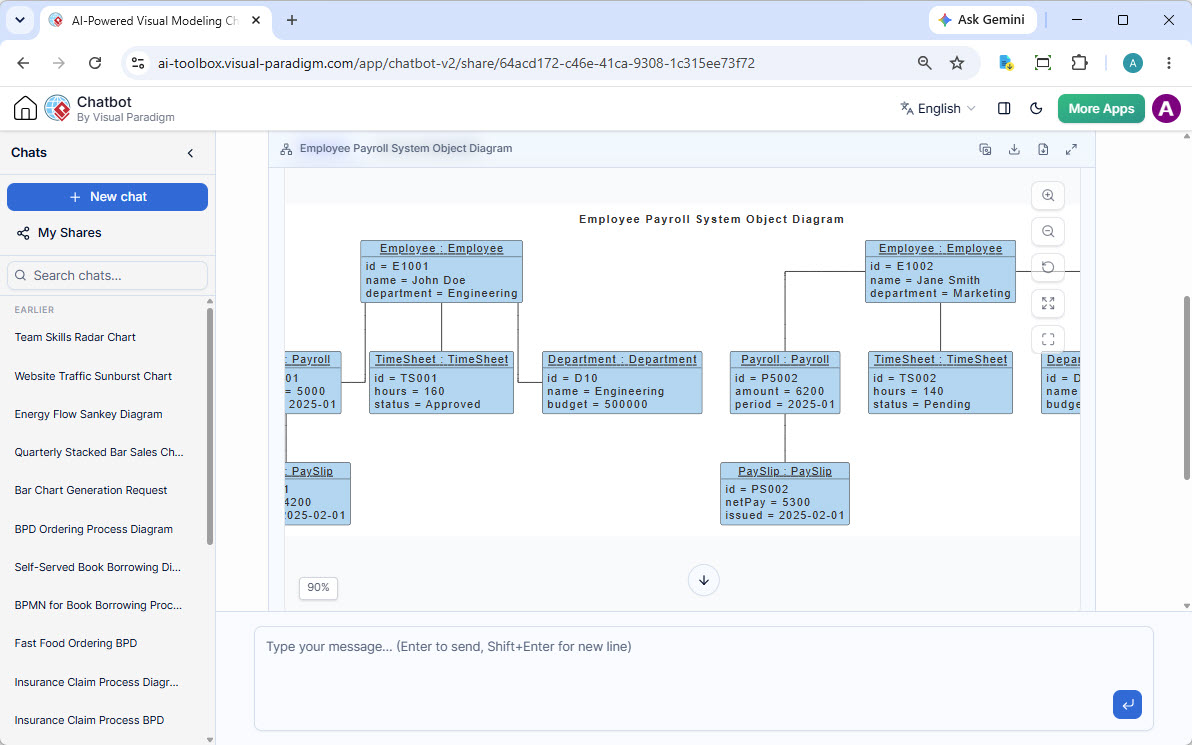1192x745 pixels.
Task: Zoom in on the diagram
Action: tap(1048, 195)
